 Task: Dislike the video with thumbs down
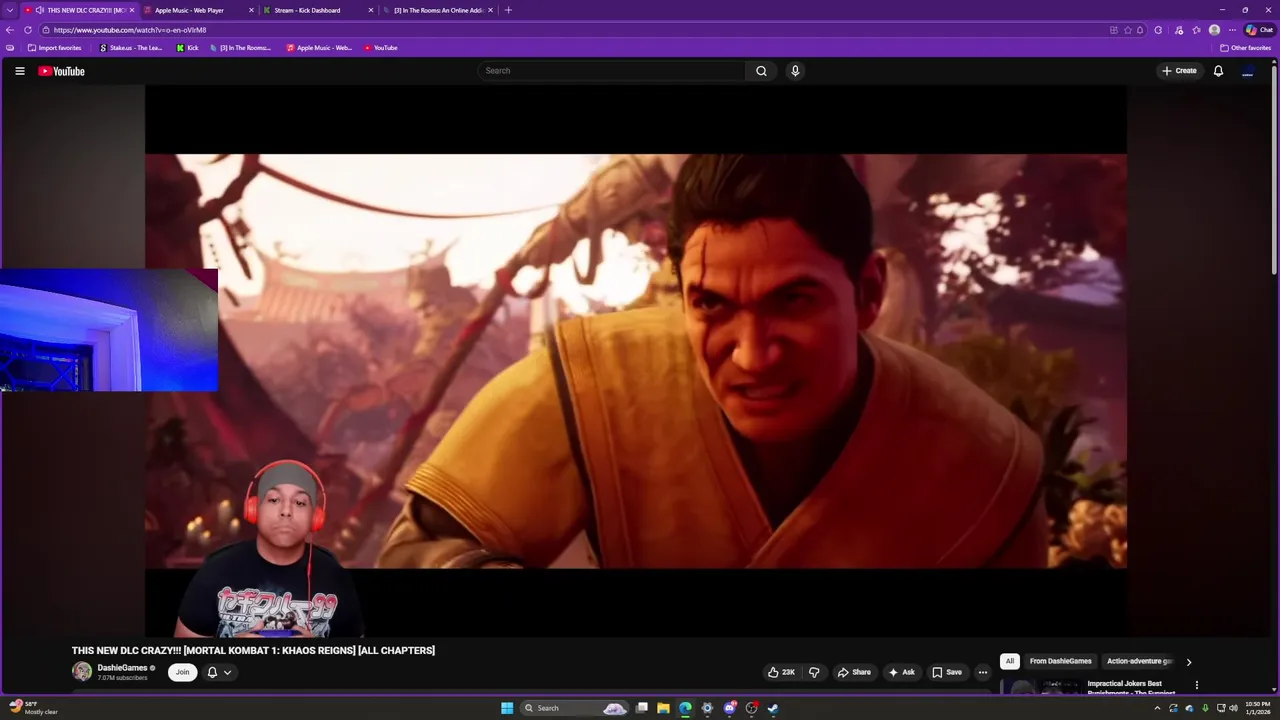(x=814, y=672)
